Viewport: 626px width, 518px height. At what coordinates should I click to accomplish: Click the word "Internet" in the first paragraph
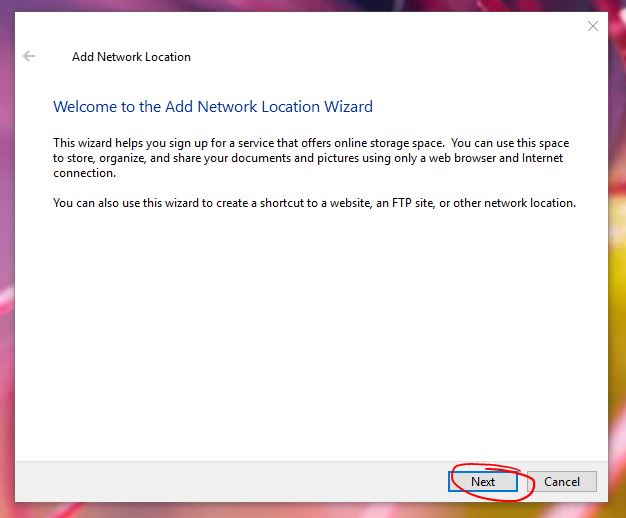(x=541, y=158)
